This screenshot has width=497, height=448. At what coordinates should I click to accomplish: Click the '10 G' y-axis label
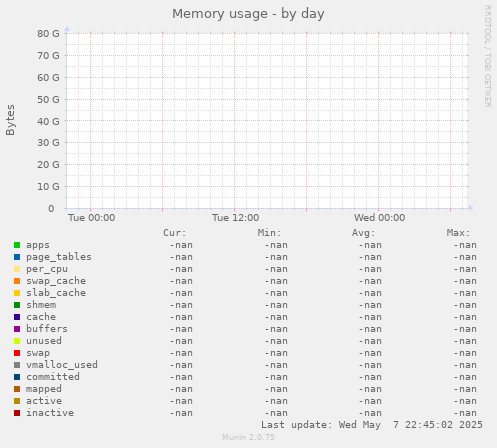[48, 187]
